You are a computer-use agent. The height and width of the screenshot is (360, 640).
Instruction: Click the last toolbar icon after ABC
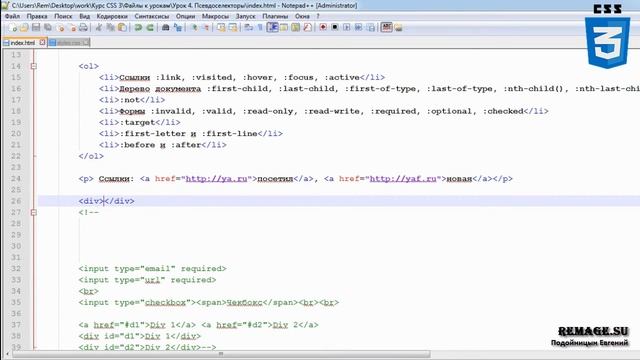pos(398,27)
